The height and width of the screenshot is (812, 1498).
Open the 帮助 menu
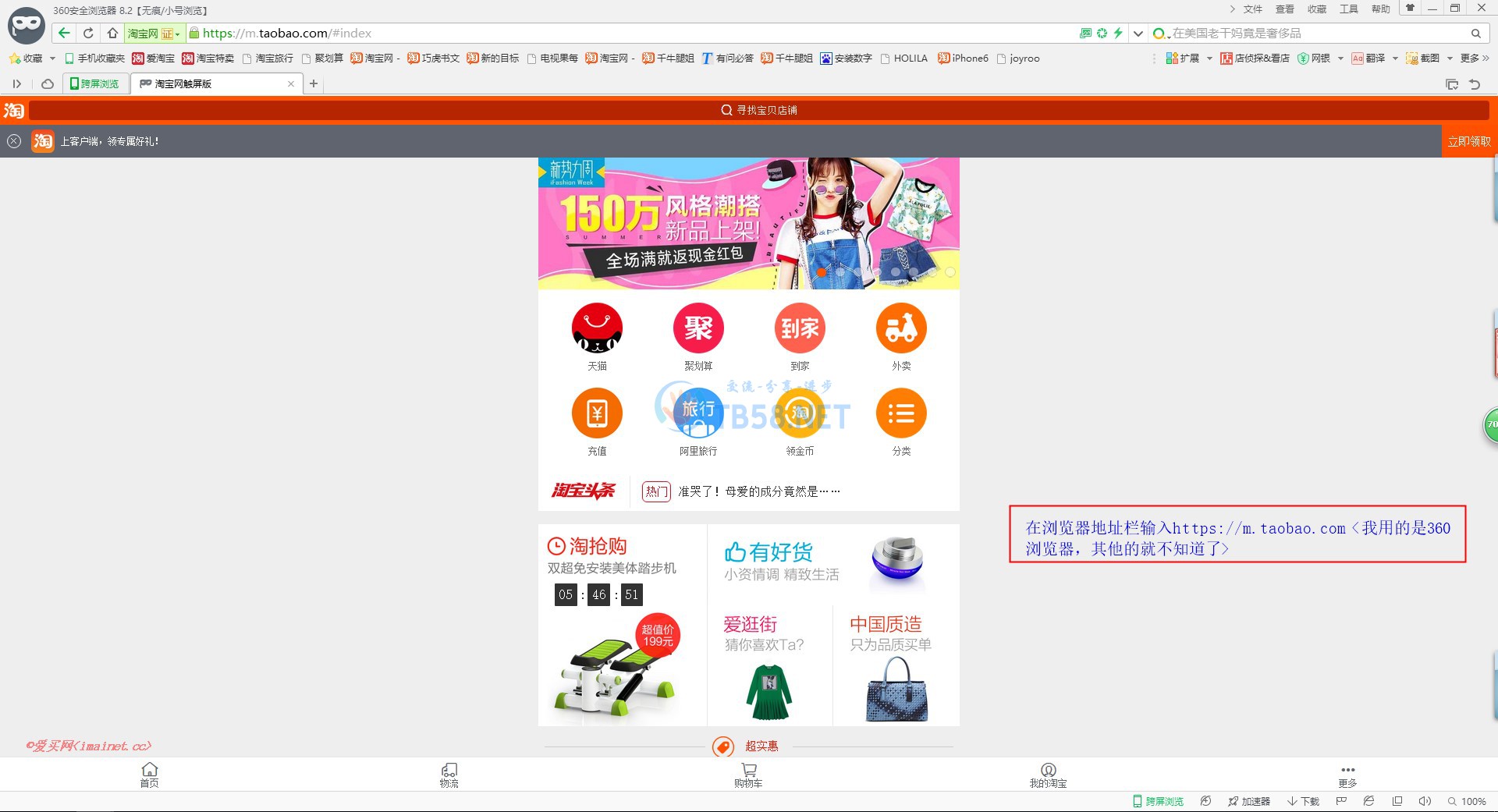(x=1380, y=9)
